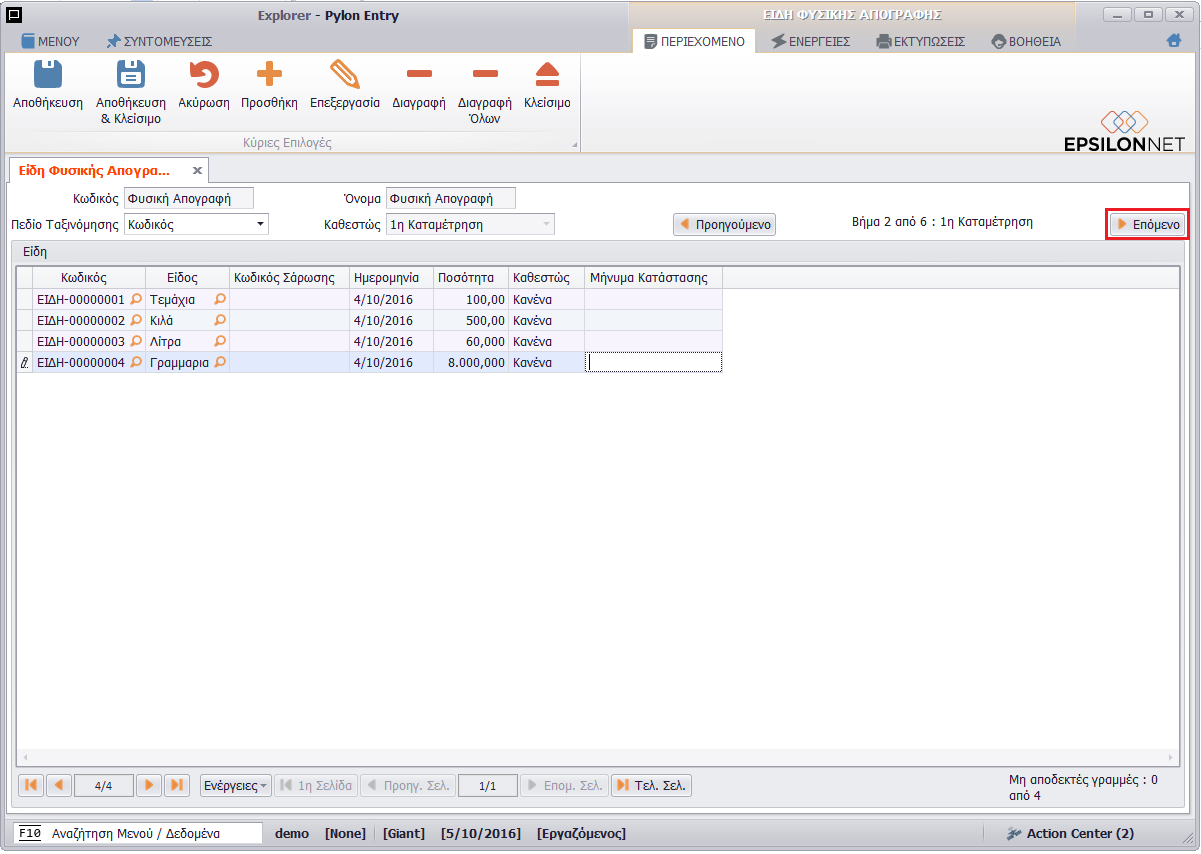Viewport: 1201px width, 854px height.
Task: Click Κωδικός Σάρωσης column header
Action: 290,277
